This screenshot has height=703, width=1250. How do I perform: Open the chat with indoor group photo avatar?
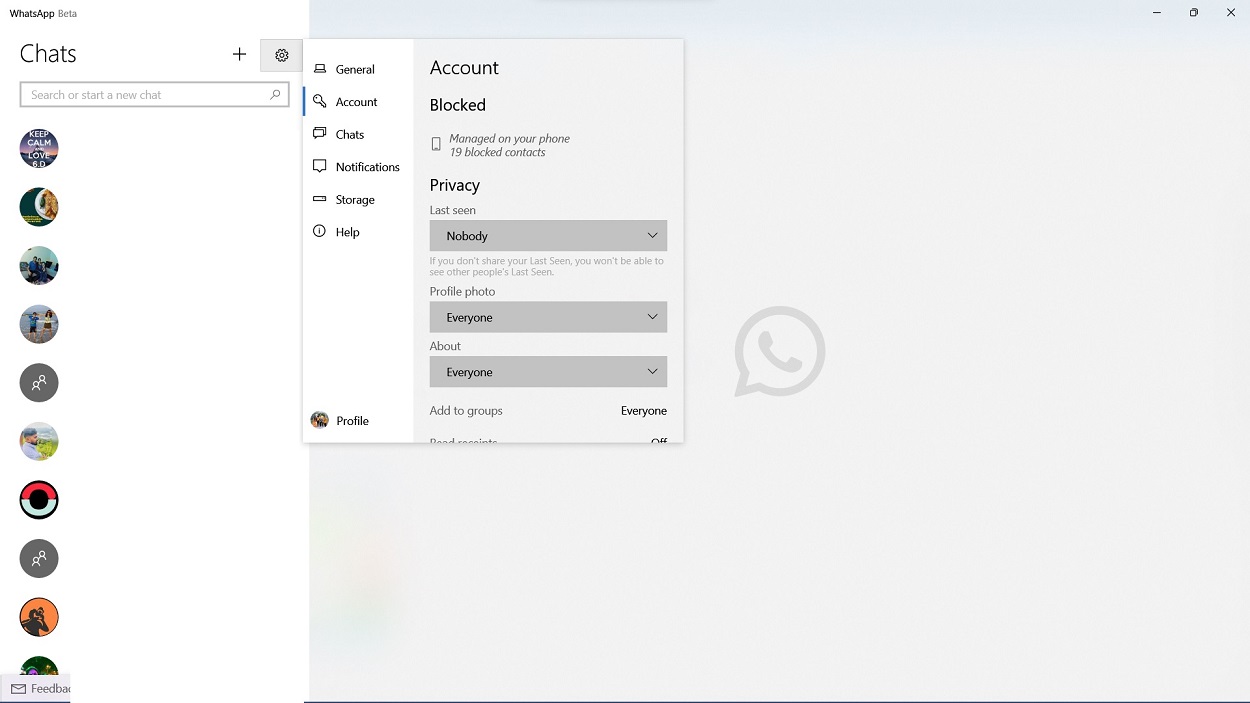pos(39,266)
